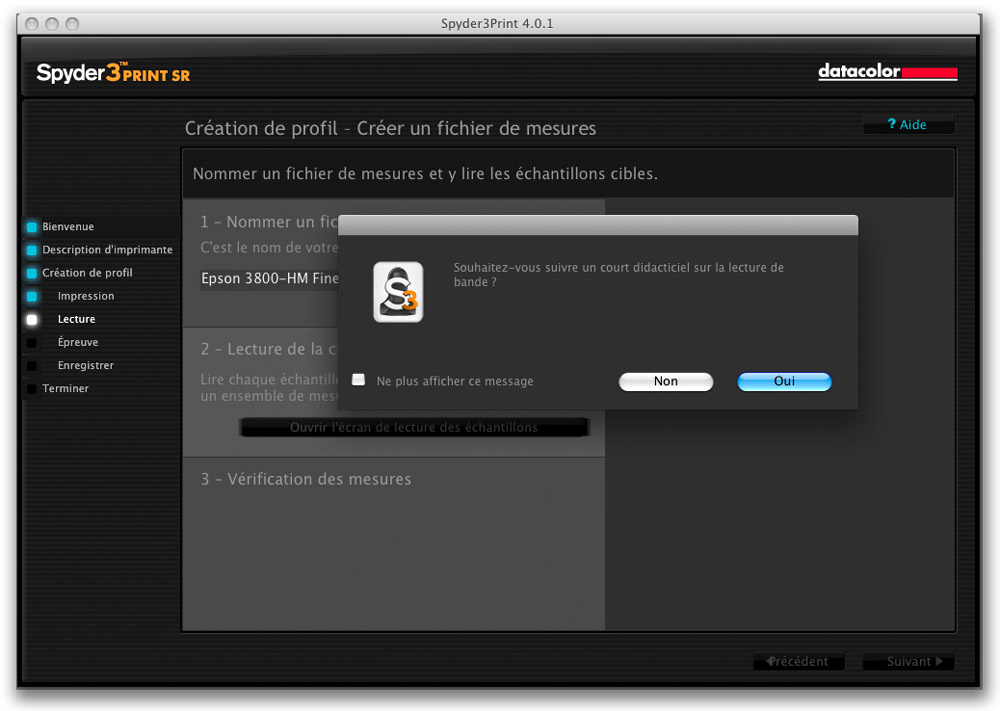The width and height of the screenshot is (1000, 711).
Task: Click the dark indicator beside Enregistrer
Action: click(32, 365)
